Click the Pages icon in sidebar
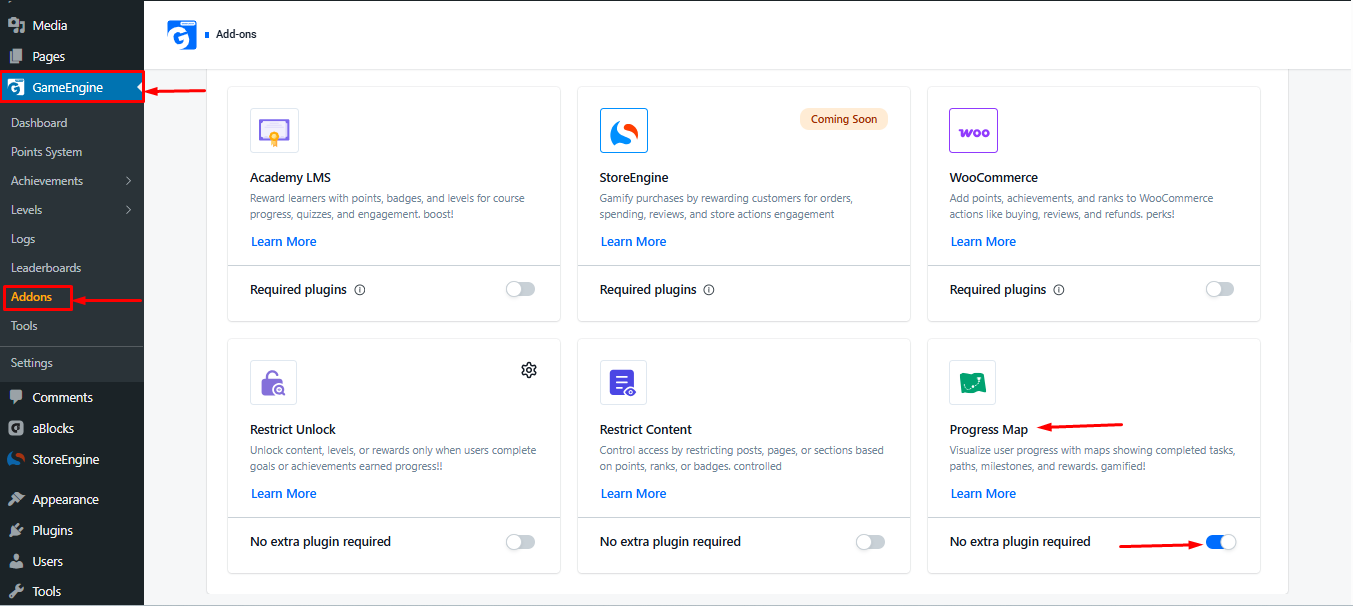 tap(16, 56)
